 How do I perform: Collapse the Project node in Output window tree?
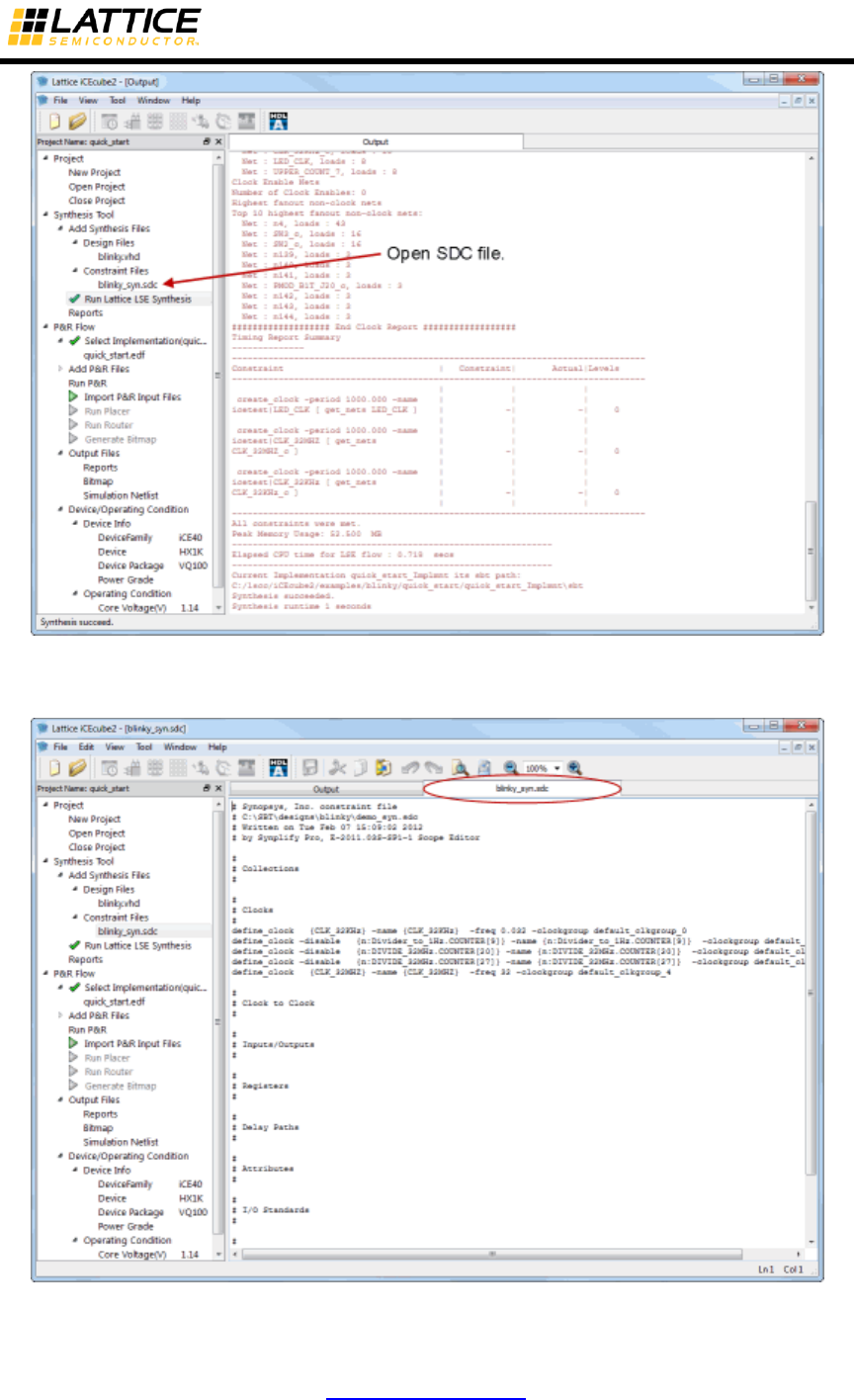pyautogui.click(x=45, y=159)
